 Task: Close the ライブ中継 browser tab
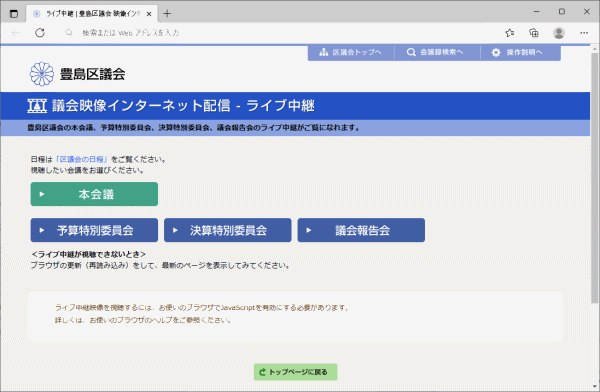pos(149,14)
